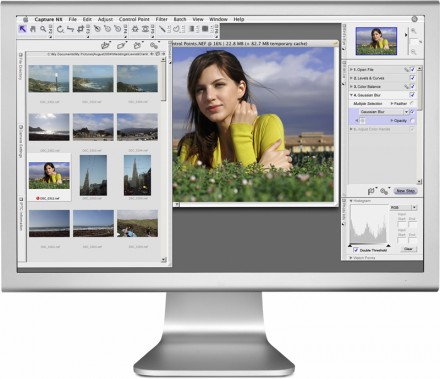
Task: Expand the Levels & Curves step
Action: (x=351, y=78)
